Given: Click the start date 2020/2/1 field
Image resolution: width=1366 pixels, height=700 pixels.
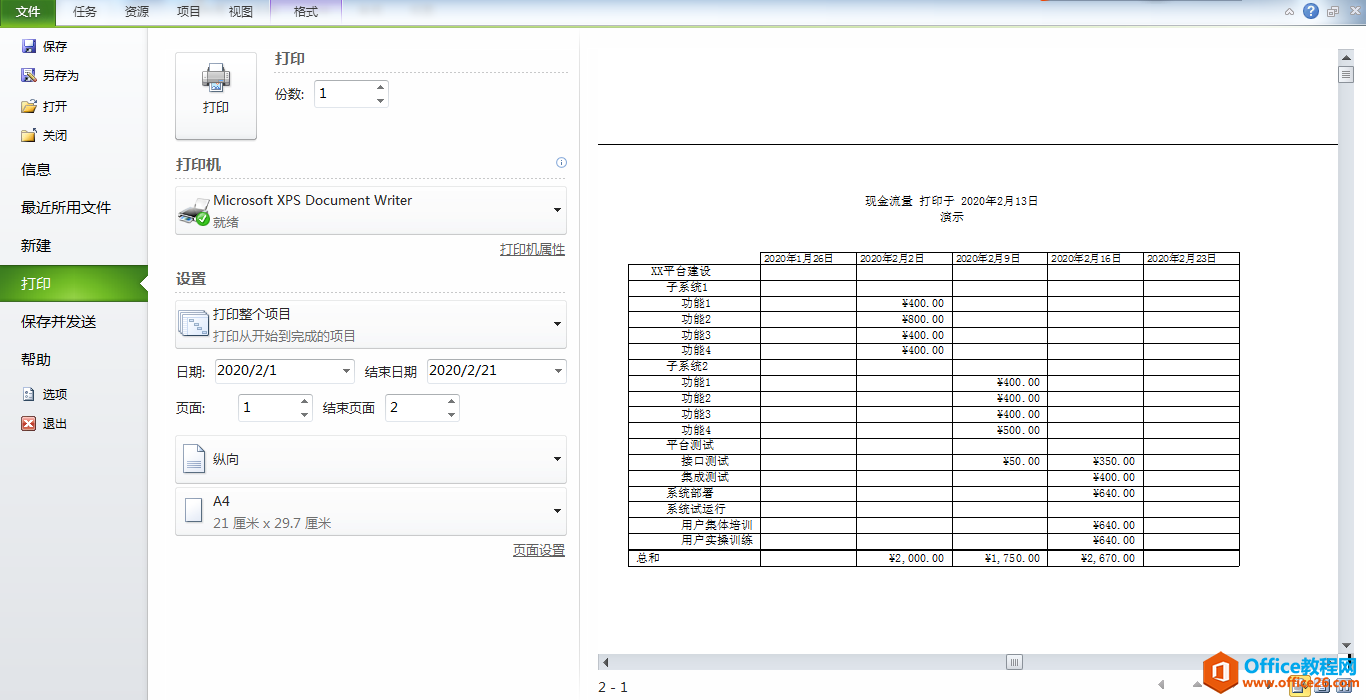Looking at the screenshot, I should (x=275, y=370).
